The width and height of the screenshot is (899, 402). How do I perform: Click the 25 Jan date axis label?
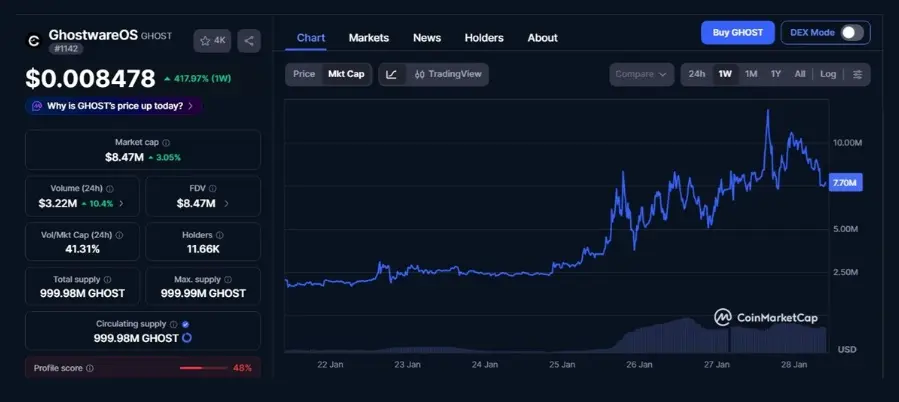tap(562, 364)
